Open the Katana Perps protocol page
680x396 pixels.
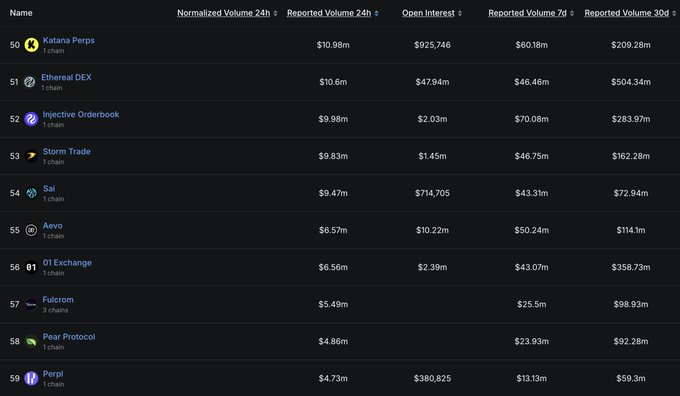tap(69, 40)
